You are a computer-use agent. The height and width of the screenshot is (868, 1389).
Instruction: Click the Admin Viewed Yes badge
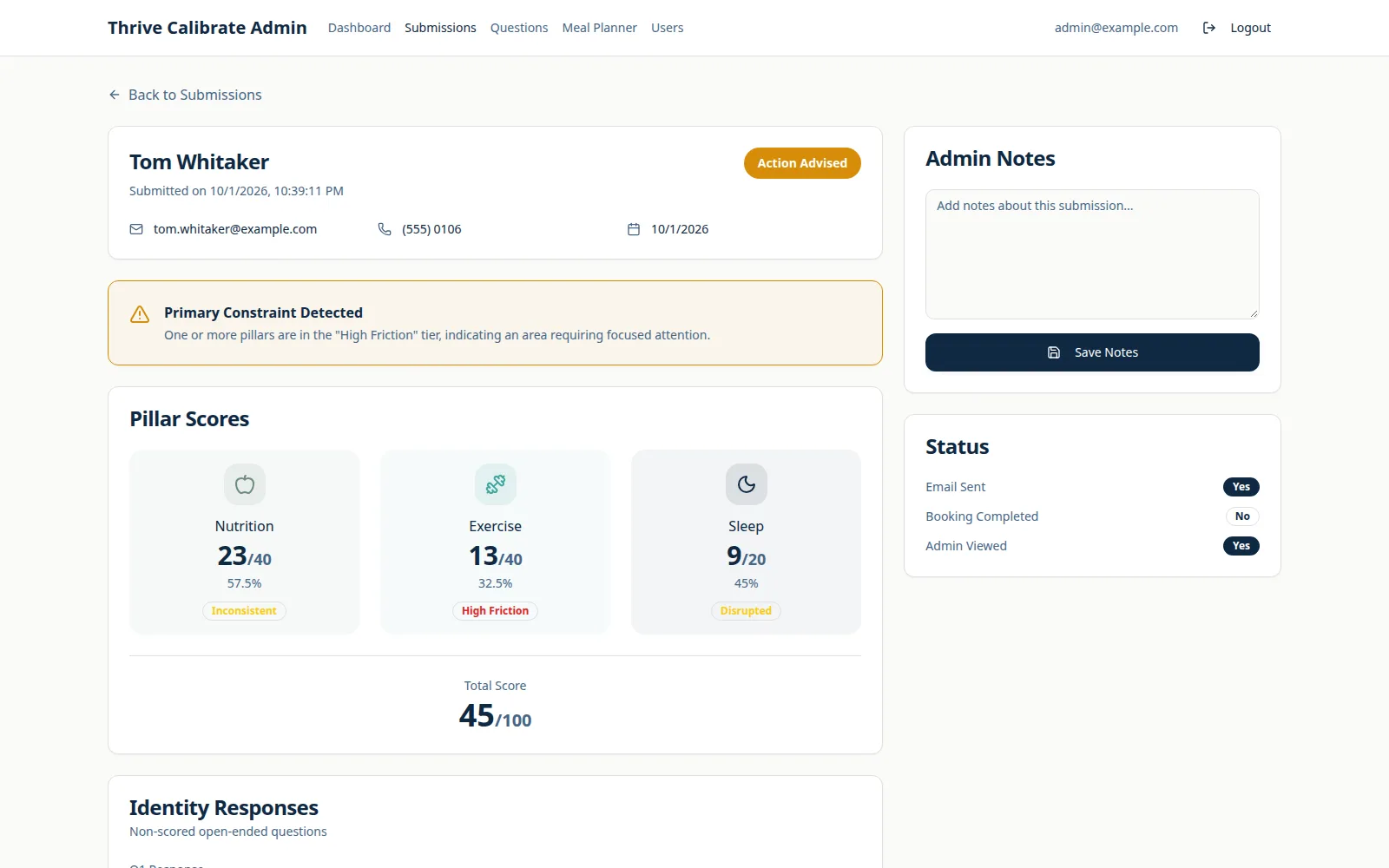[1241, 546]
